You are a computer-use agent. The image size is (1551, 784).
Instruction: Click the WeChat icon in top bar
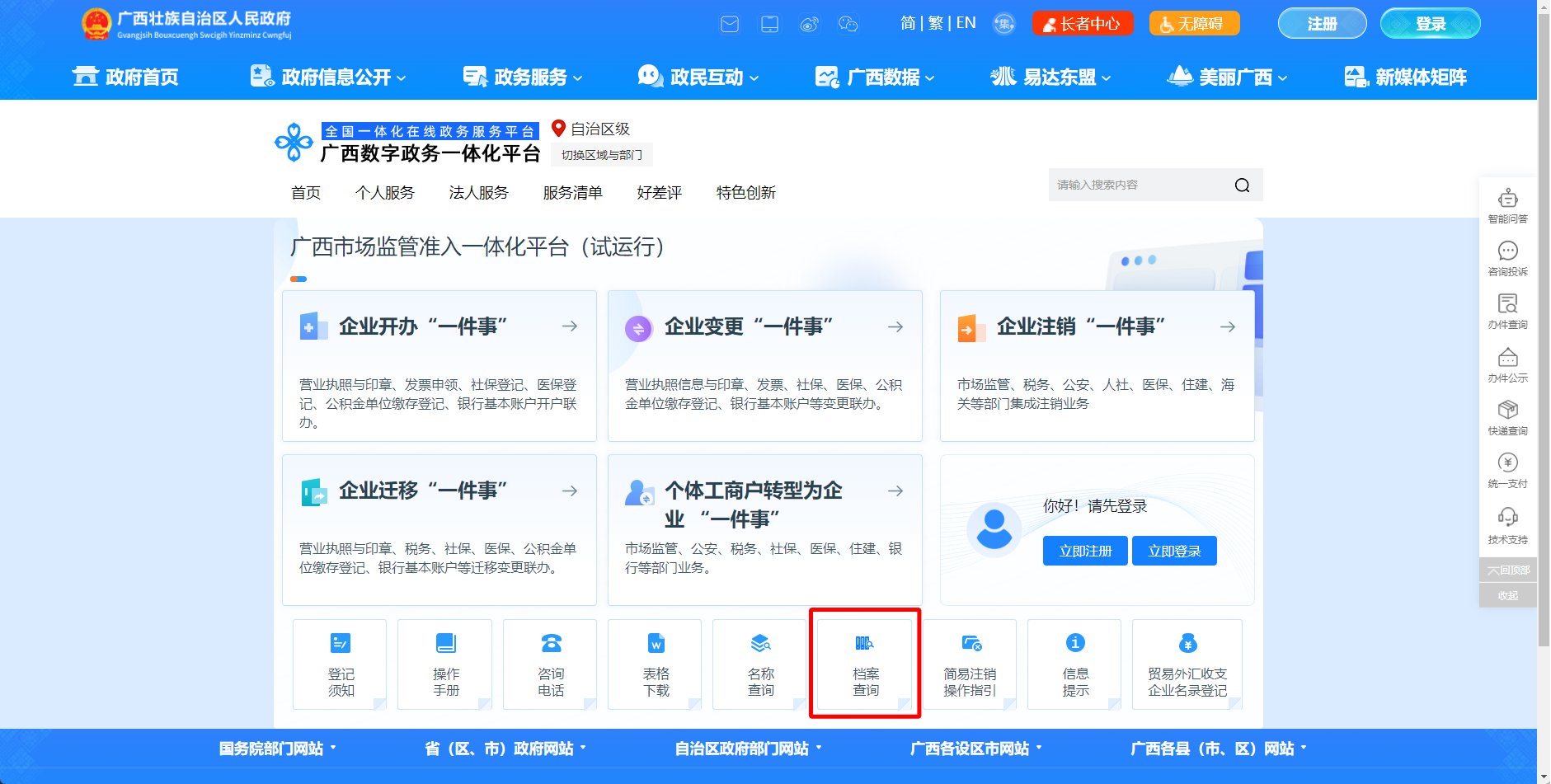pos(848,24)
